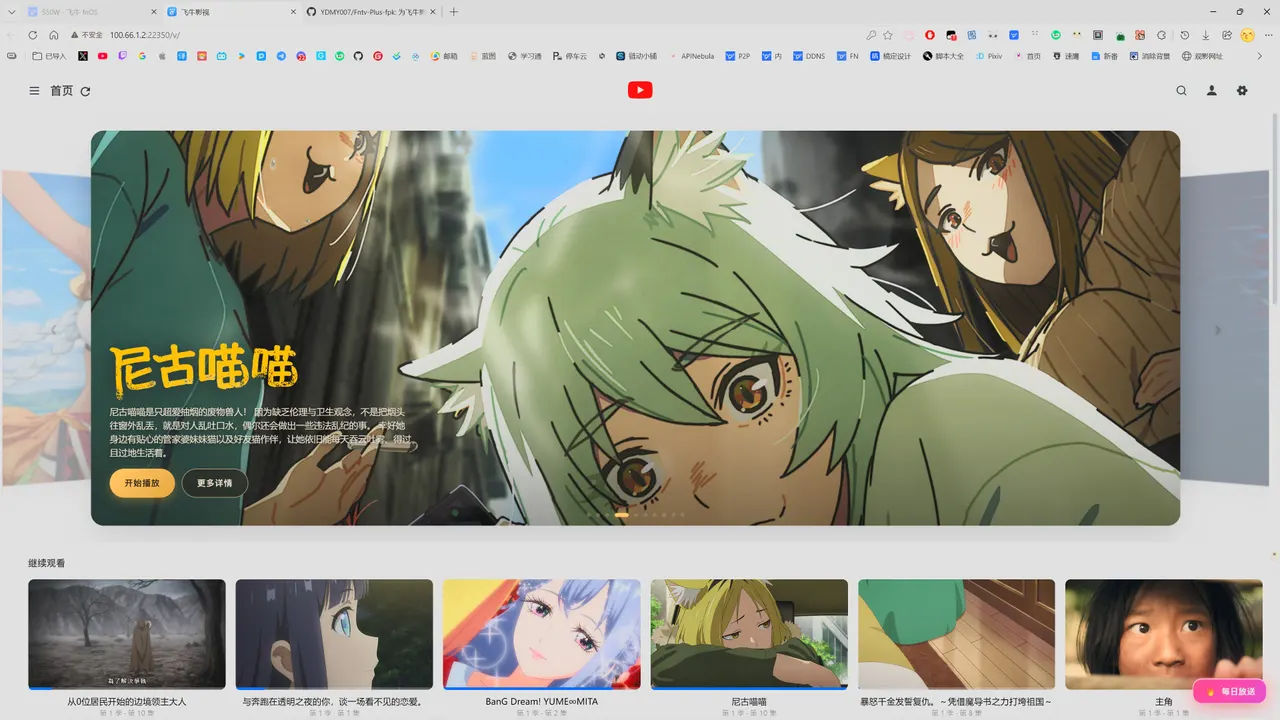The width and height of the screenshot is (1280, 720).
Task: Click the 尼古喵喵 banner title logo
Action: tap(204, 368)
